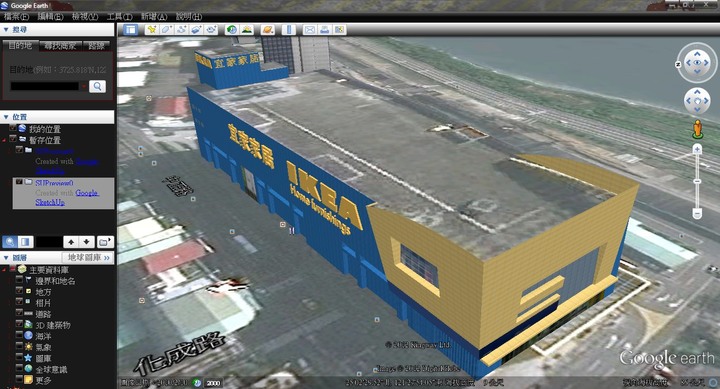Toggle 暫存位置 checkbox
The width and height of the screenshot is (720, 389).
[13, 139]
